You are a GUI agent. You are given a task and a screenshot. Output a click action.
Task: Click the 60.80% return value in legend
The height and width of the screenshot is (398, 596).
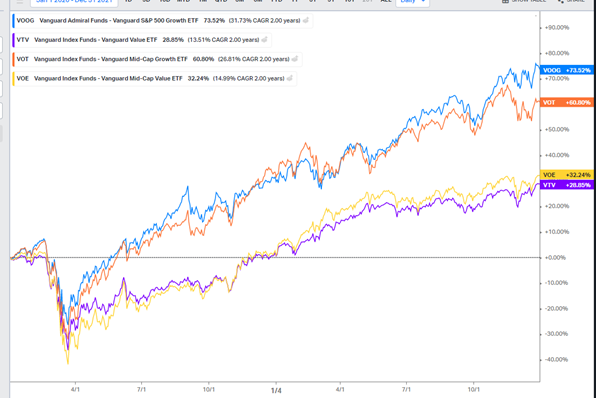(x=203, y=59)
